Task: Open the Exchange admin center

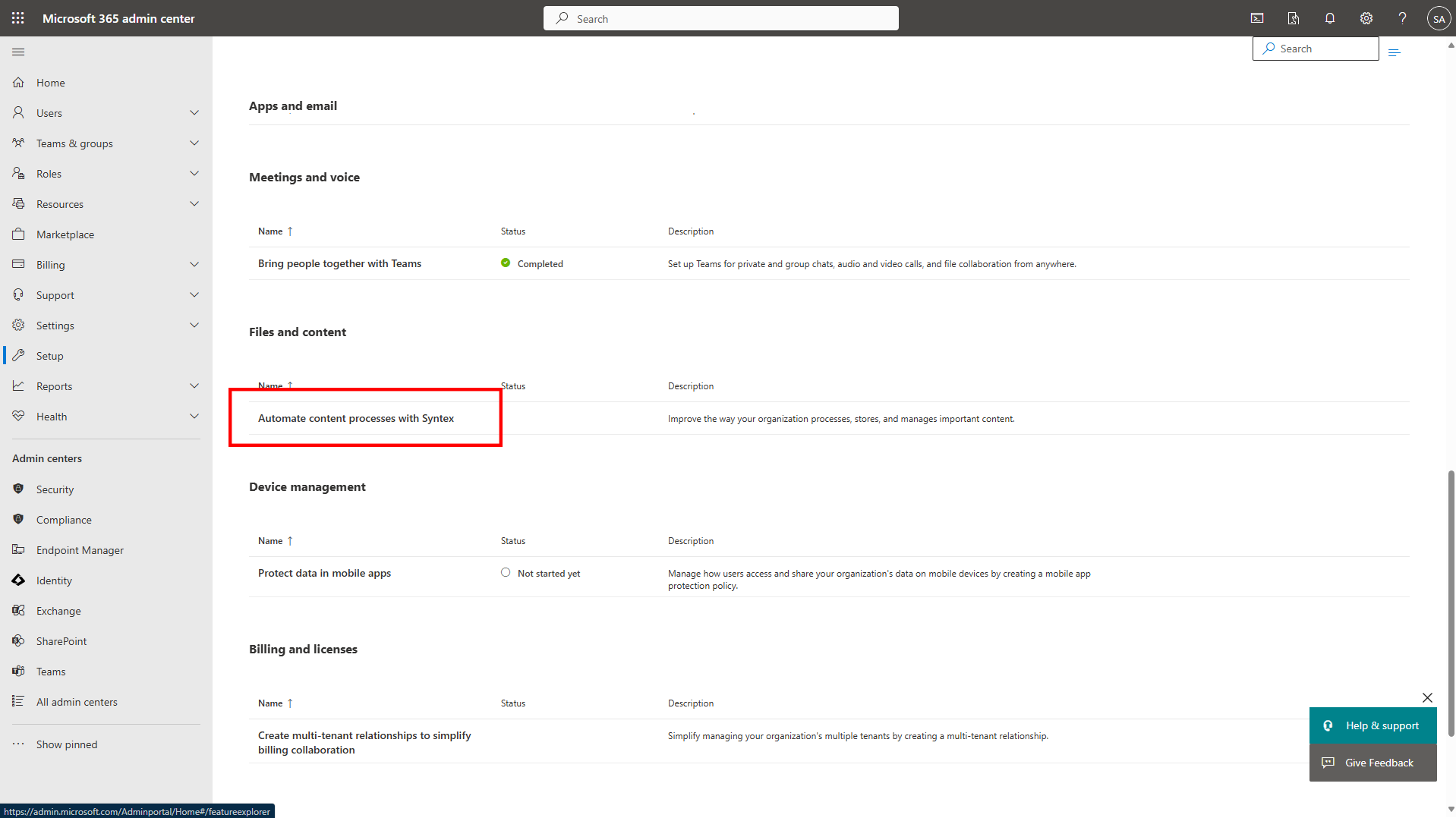Action: (x=58, y=610)
